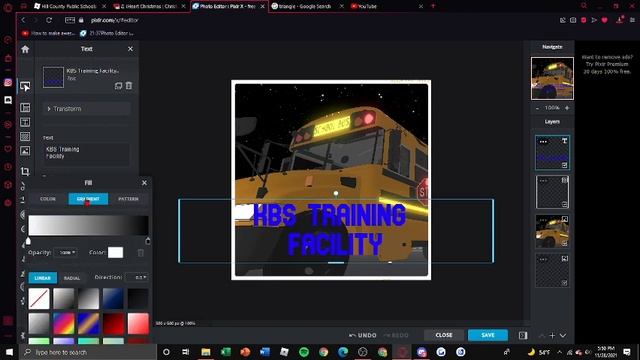Viewport: 640px width, 360px height.
Task: Switch to the Color fill tab
Action: click(48, 199)
